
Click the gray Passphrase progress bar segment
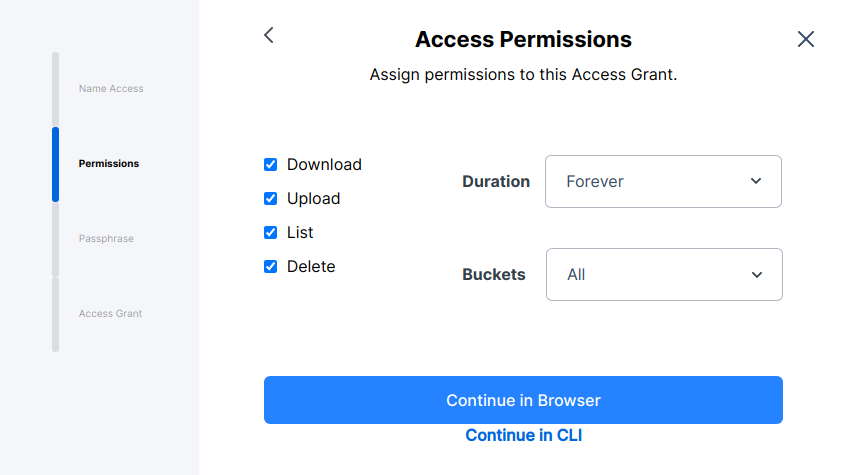55,239
